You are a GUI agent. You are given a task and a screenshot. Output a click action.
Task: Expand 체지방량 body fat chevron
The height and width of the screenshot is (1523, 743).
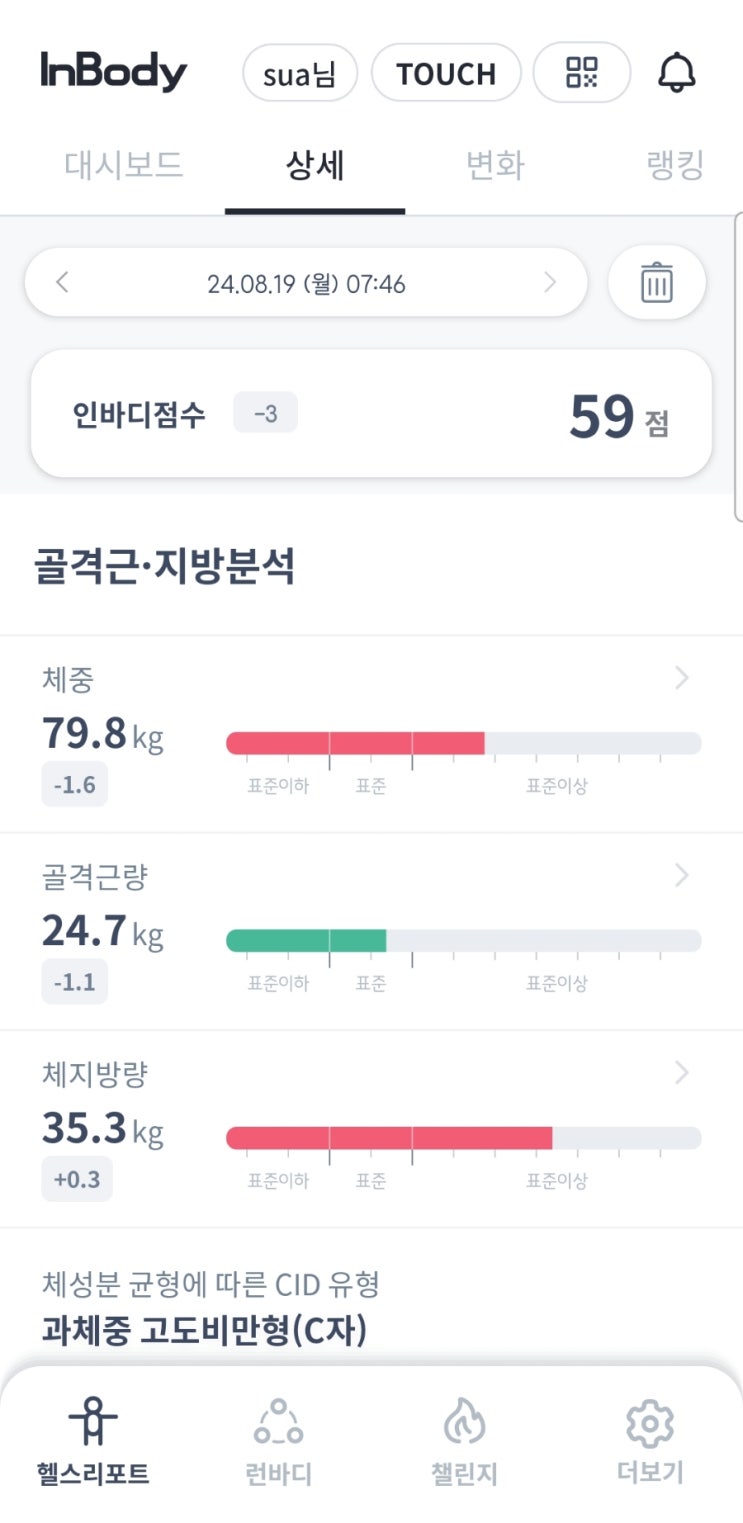[682, 1073]
